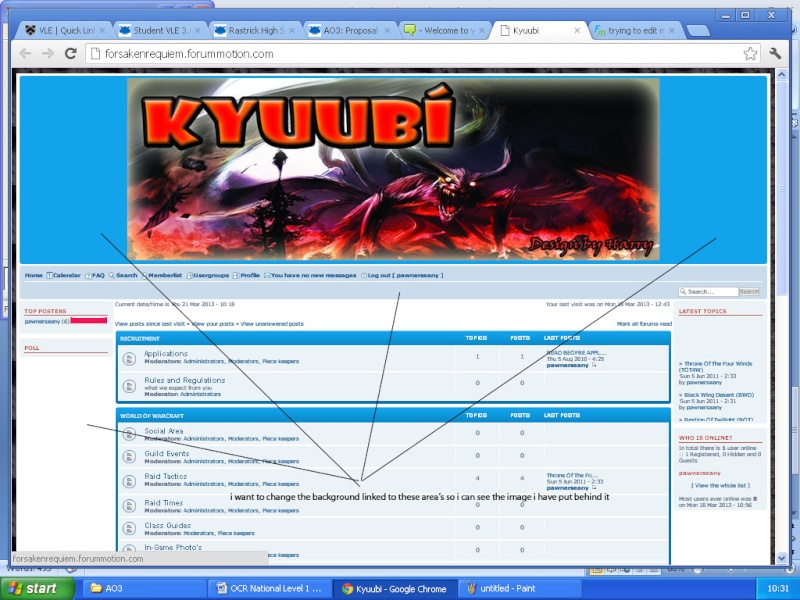Open Search in the forum navigation bar
Screen dimensions: 800x600
pyautogui.click(x=123, y=276)
